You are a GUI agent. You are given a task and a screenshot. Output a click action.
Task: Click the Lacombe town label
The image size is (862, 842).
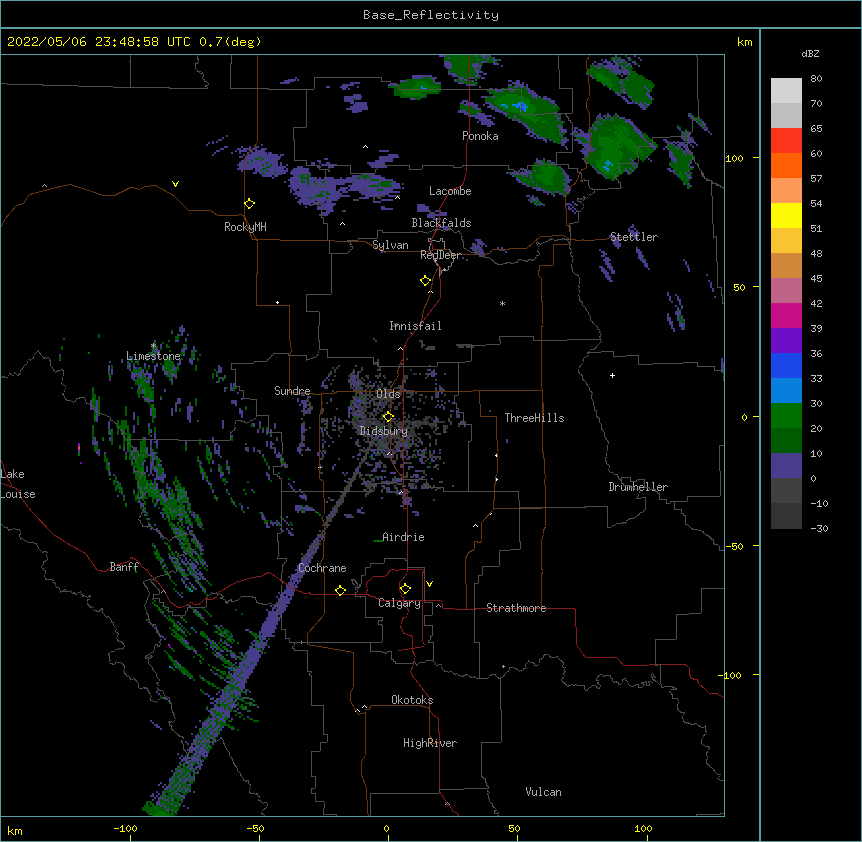[450, 191]
